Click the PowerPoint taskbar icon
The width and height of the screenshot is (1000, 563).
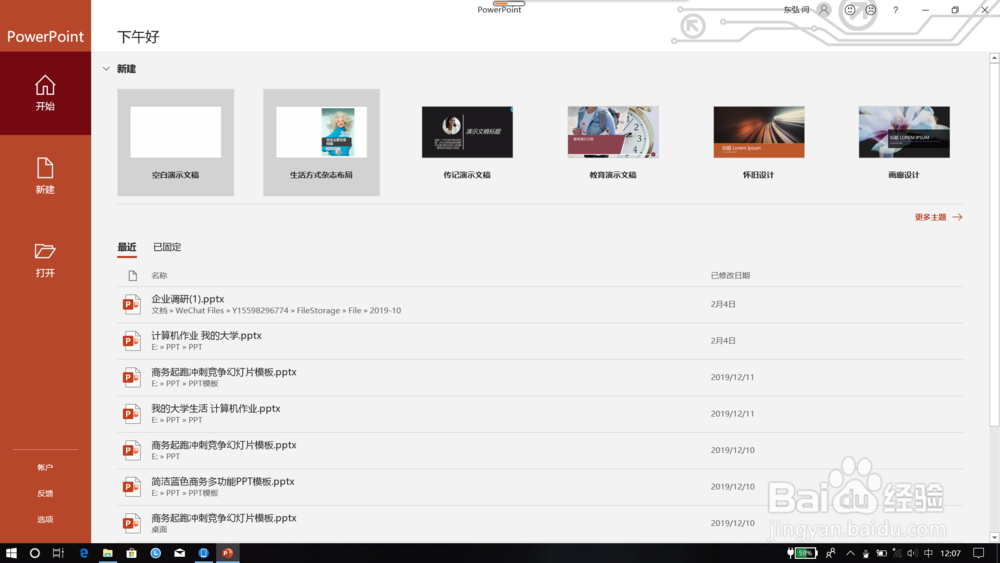227,553
